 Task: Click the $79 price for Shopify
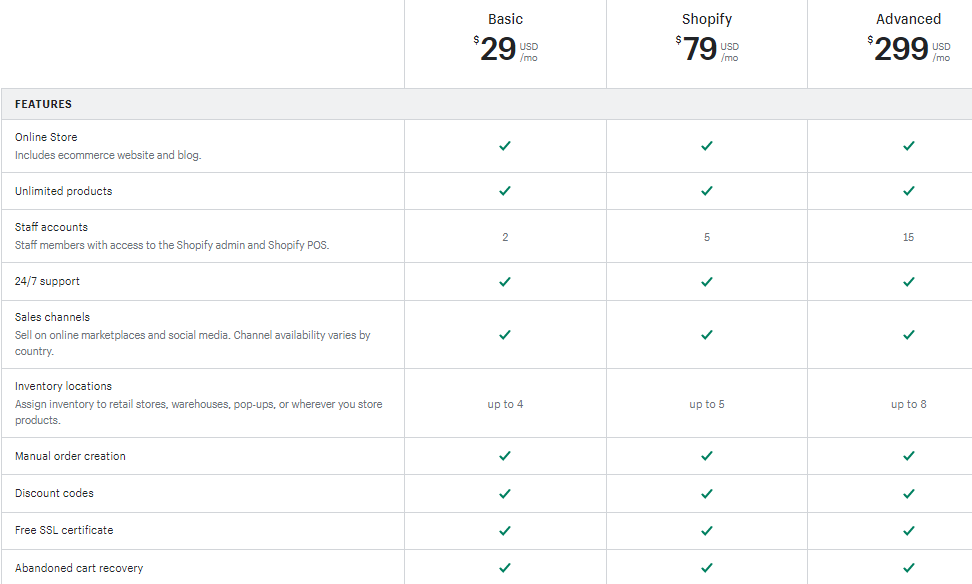707,48
